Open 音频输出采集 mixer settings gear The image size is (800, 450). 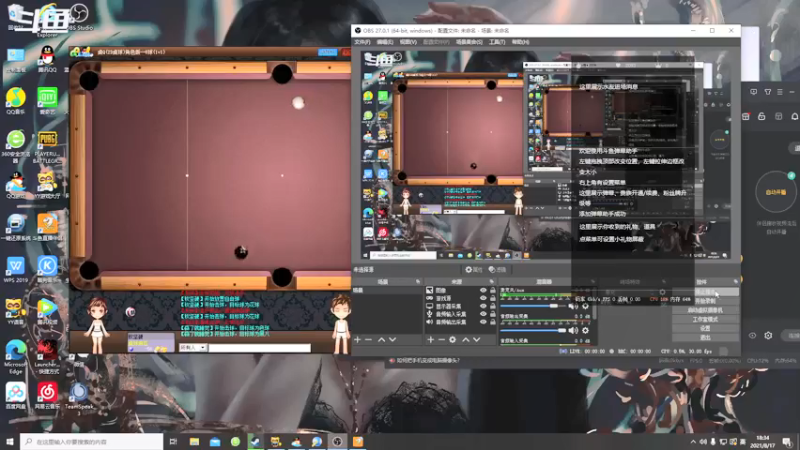point(585,331)
